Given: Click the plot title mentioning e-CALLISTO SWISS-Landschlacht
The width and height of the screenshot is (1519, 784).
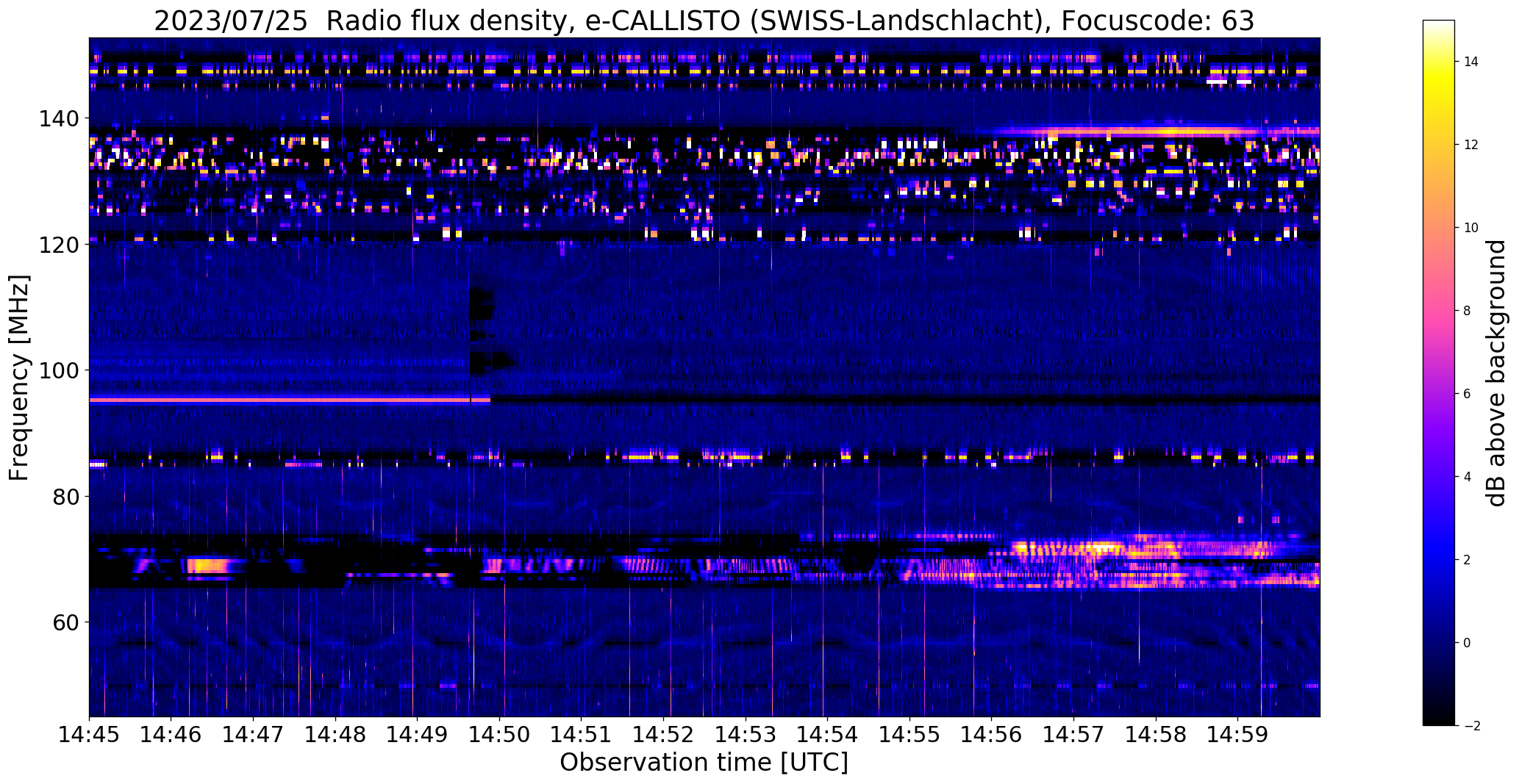Looking at the screenshot, I should pyautogui.click(x=704, y=21).
